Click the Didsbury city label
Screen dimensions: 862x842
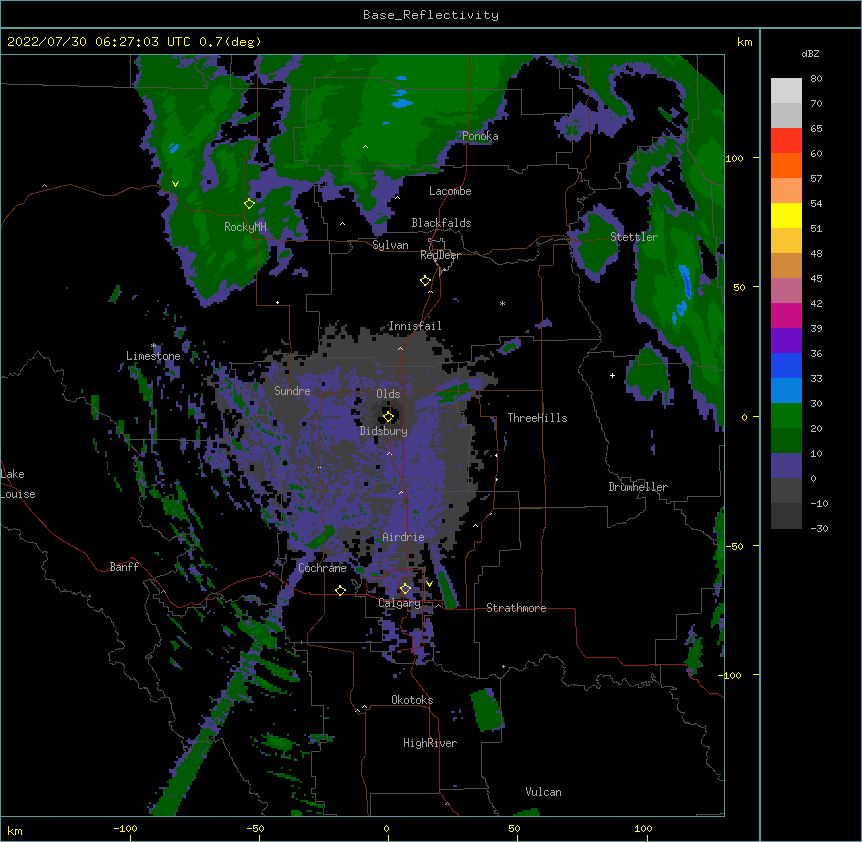pos(384,431)
